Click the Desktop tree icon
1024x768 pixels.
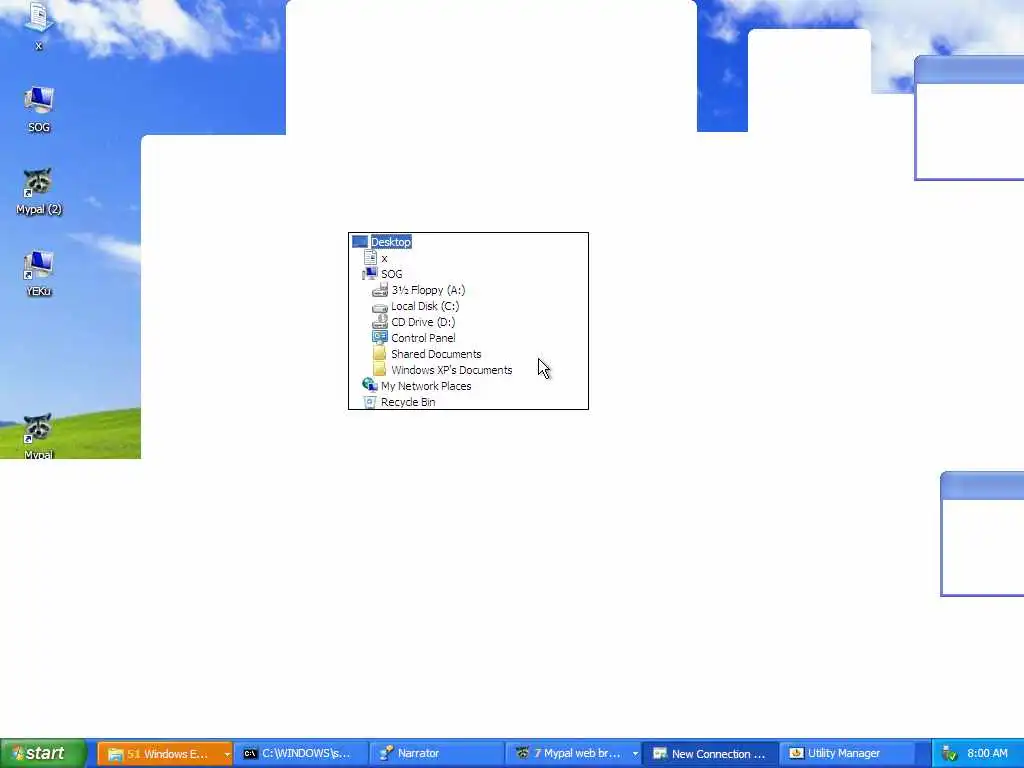pos(360,242)
